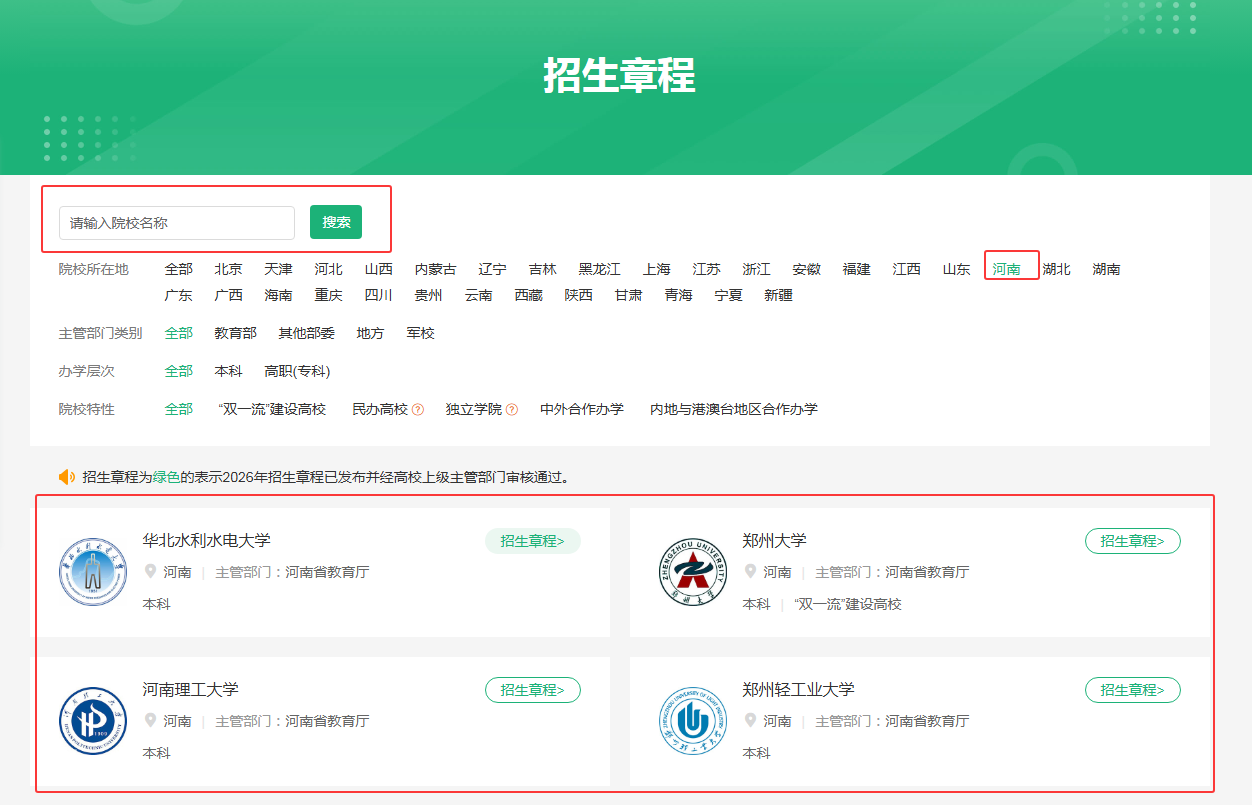This screenshot has height=805, width=1252.
Task: Click the location pin icon in 郑州大学 card
Action: [750, 572]
